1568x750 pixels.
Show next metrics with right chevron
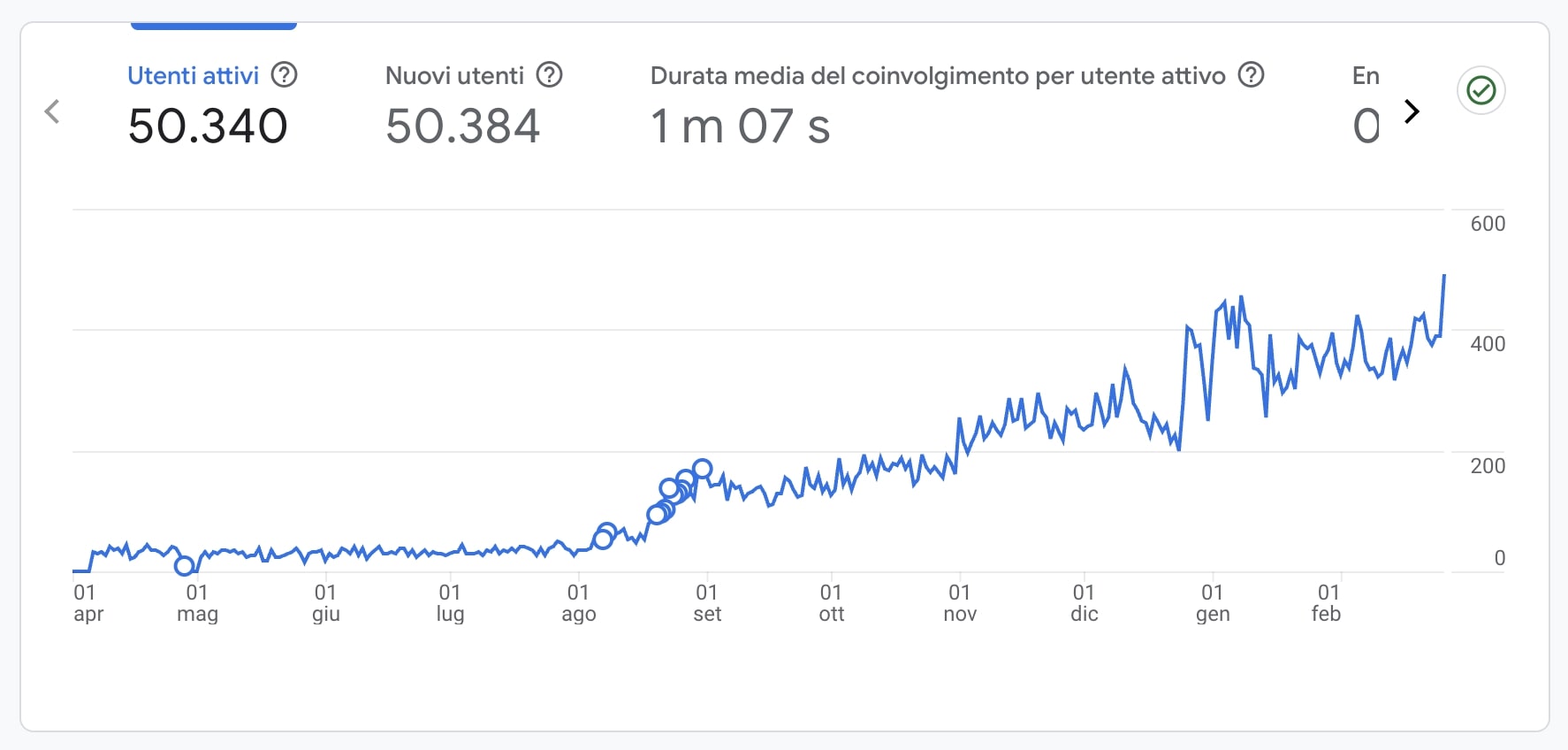pyautogui.click(x=1412, y=111)
